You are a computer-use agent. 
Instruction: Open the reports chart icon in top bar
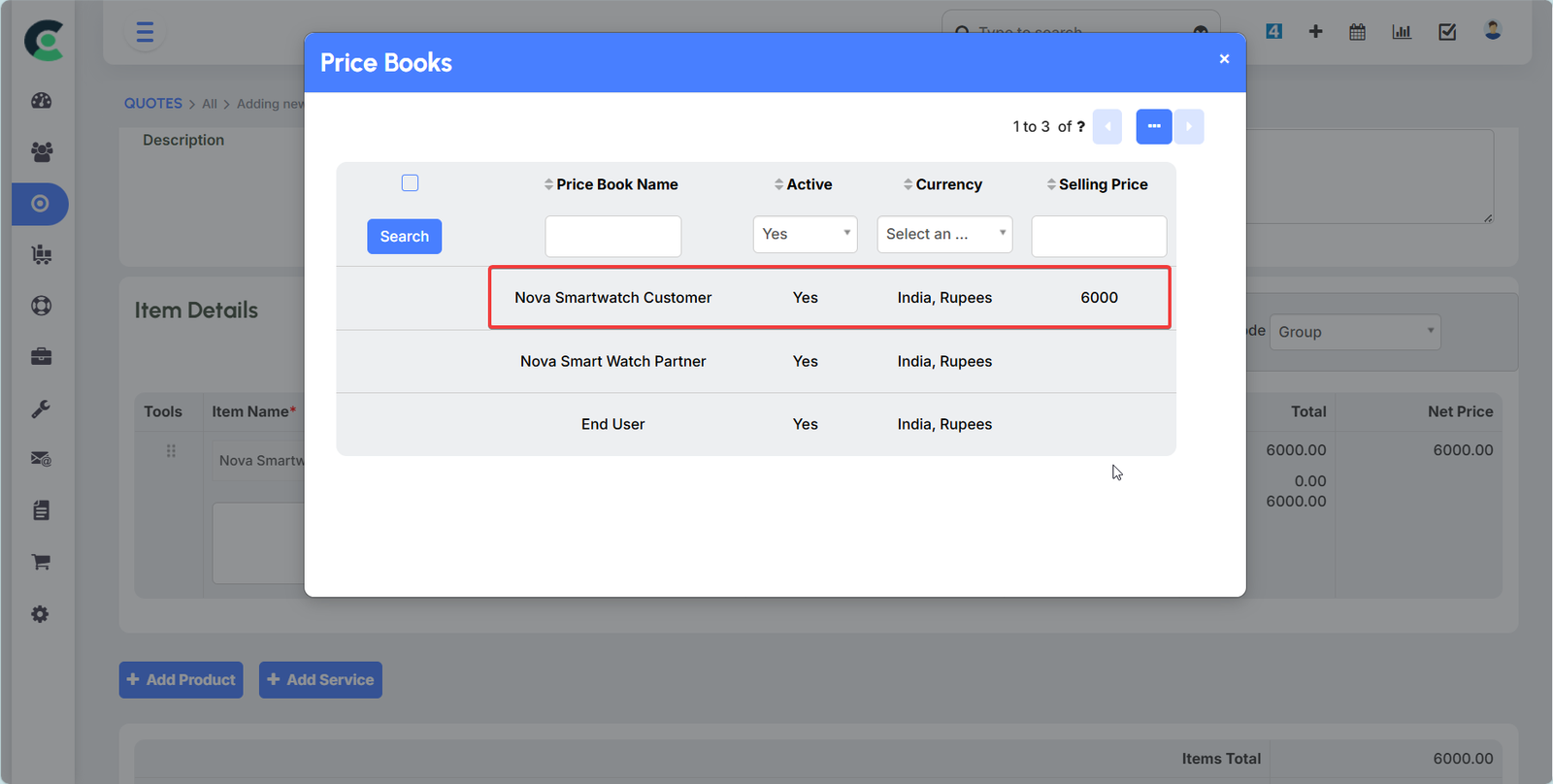tap(1402, 32)
